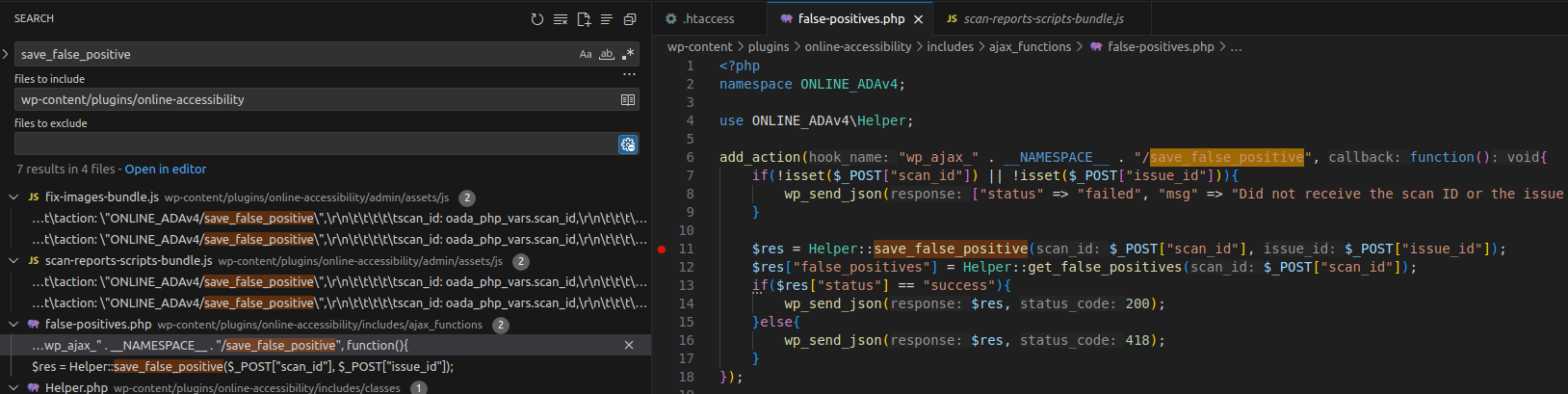Click the Refresh search results icon
1568x394 pixels.
537,19
